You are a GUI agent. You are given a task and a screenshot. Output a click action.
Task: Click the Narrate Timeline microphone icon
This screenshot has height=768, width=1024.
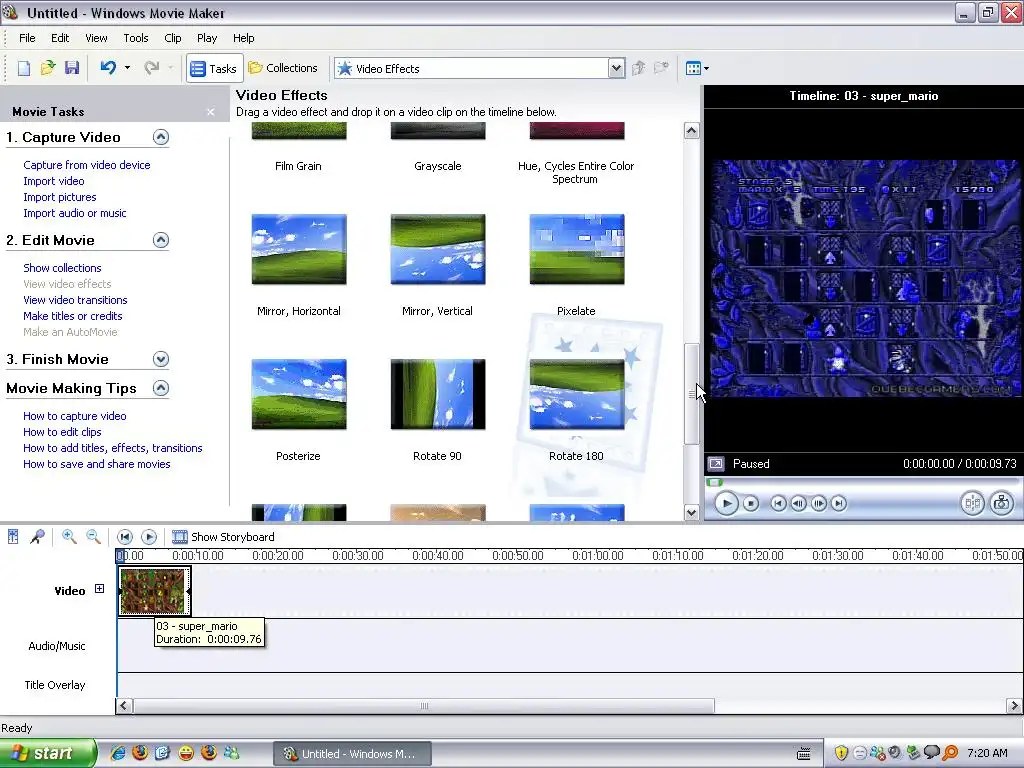[37, 537]
